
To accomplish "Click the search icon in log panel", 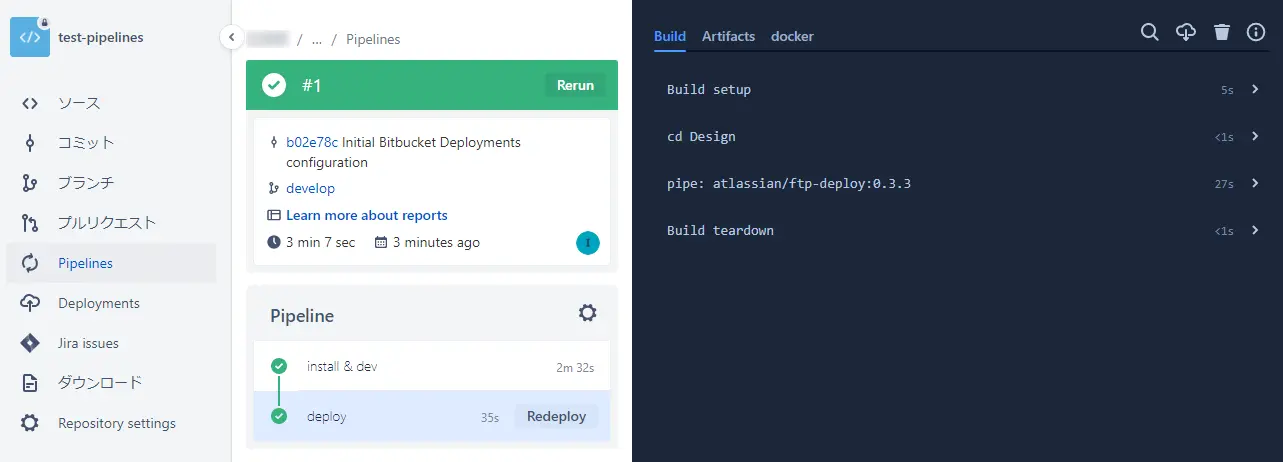I will click(1150, 33).
